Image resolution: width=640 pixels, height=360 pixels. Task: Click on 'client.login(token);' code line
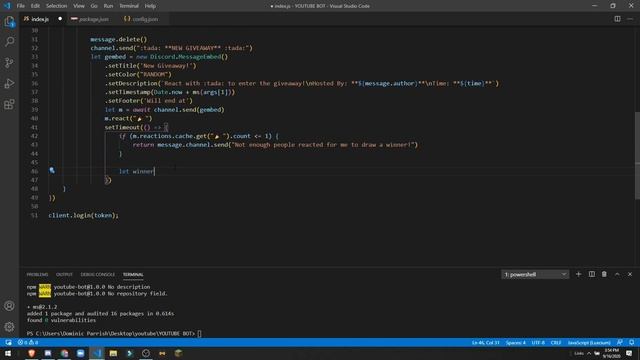(83, 215)
